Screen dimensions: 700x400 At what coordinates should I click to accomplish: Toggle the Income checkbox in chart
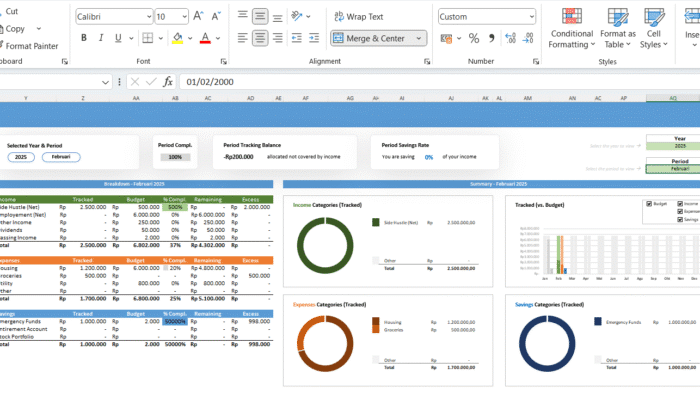click(680, 204)
